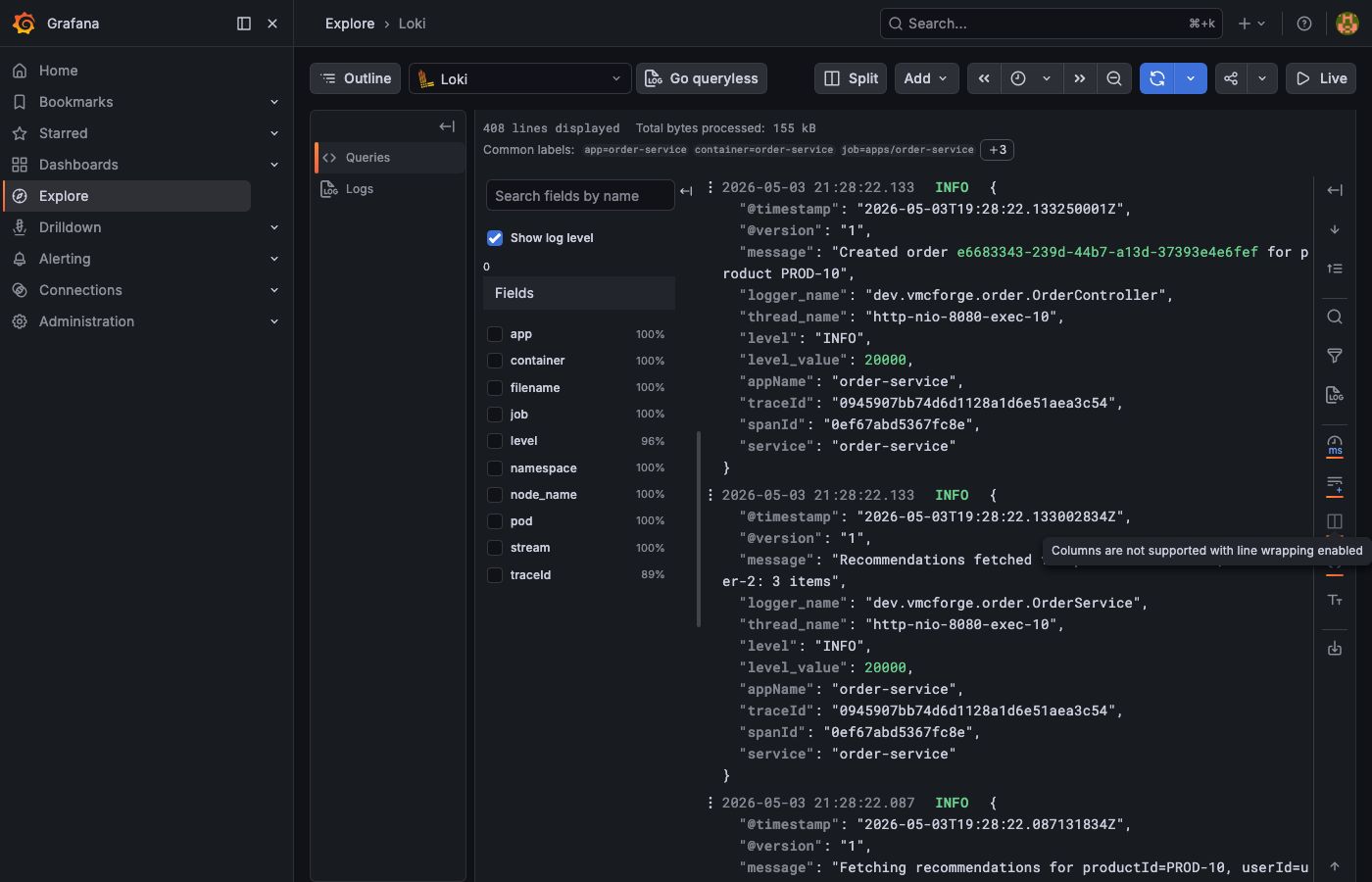Click the Split button

pos(851,78)
